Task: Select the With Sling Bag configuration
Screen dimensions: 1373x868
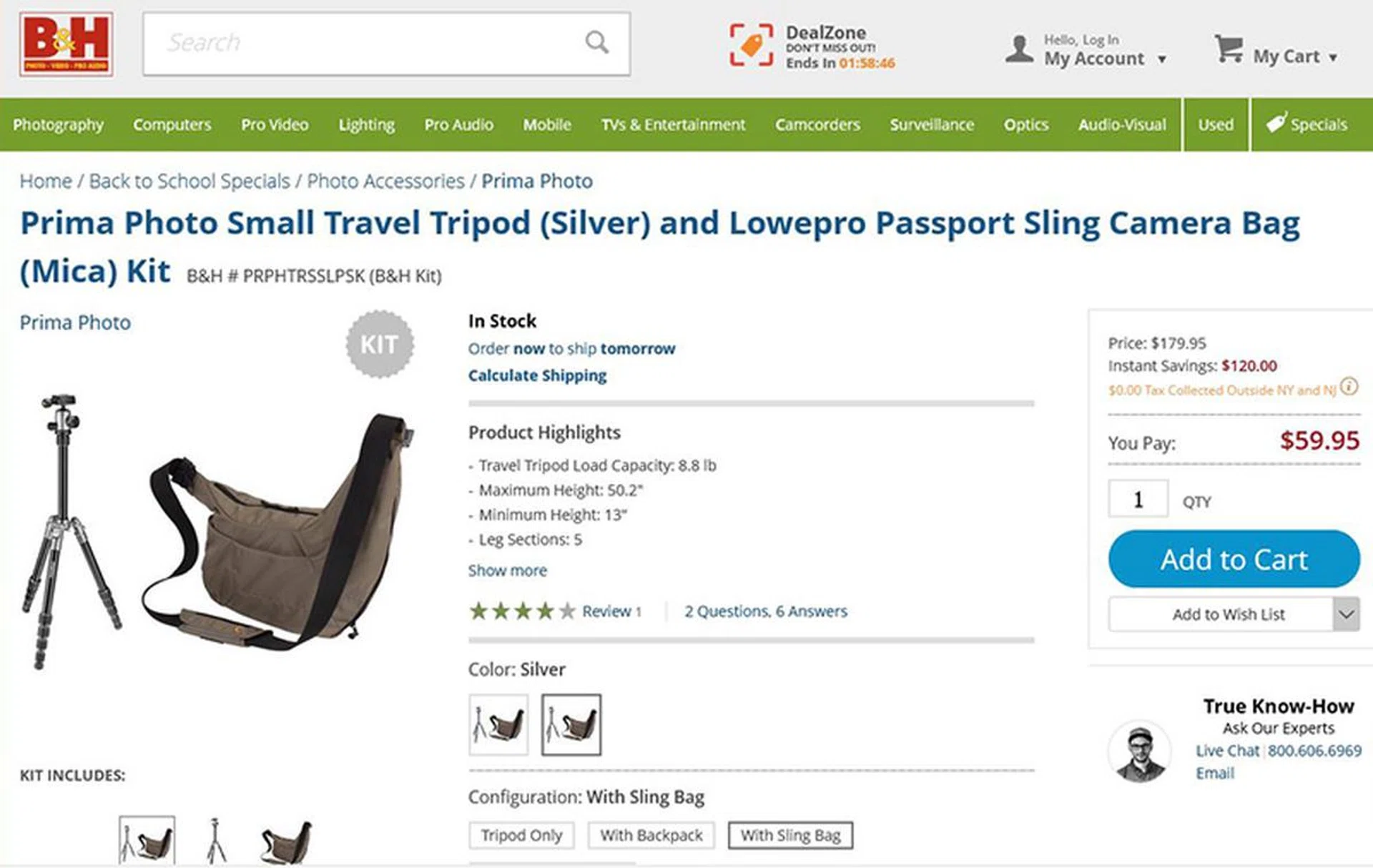Action: (x=790, y=835)
